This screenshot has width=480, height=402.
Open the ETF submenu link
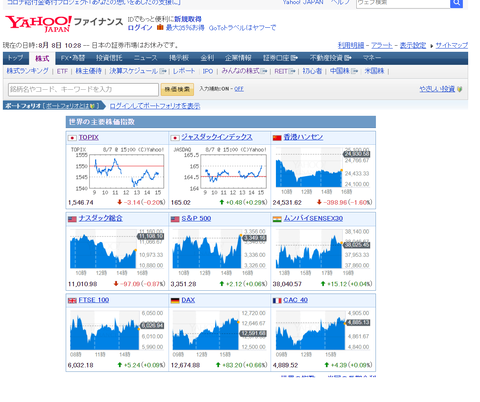click(x=62, y=71)
